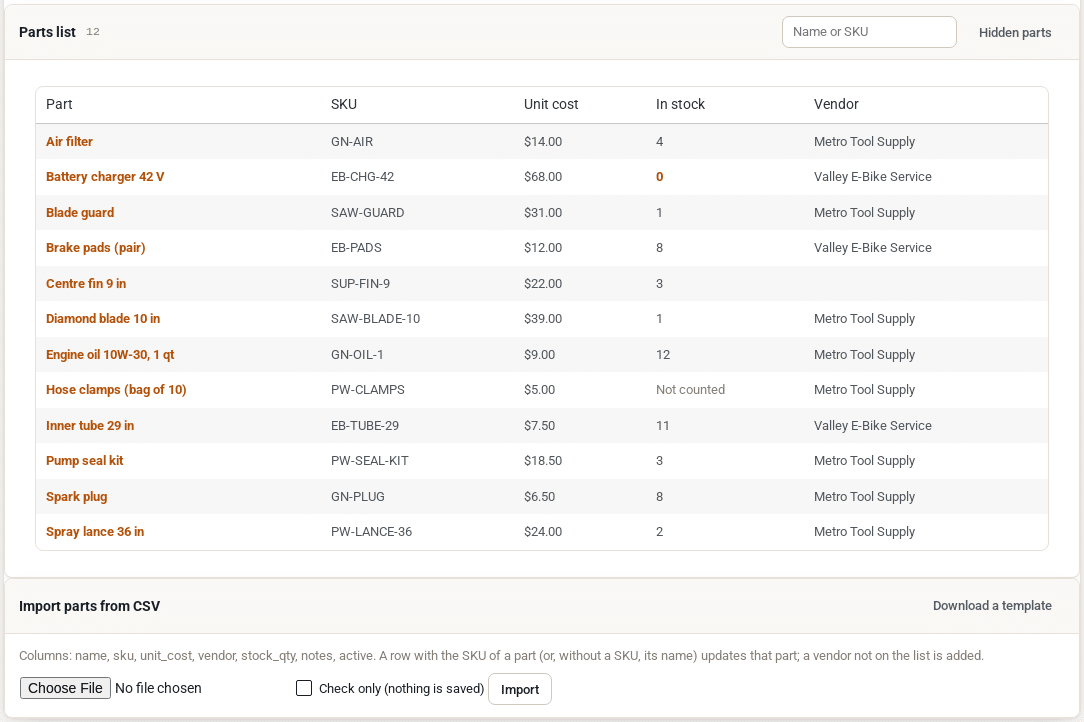
Task: Select SKU cell SUP-FIN-9
Action: pos(360,284)
